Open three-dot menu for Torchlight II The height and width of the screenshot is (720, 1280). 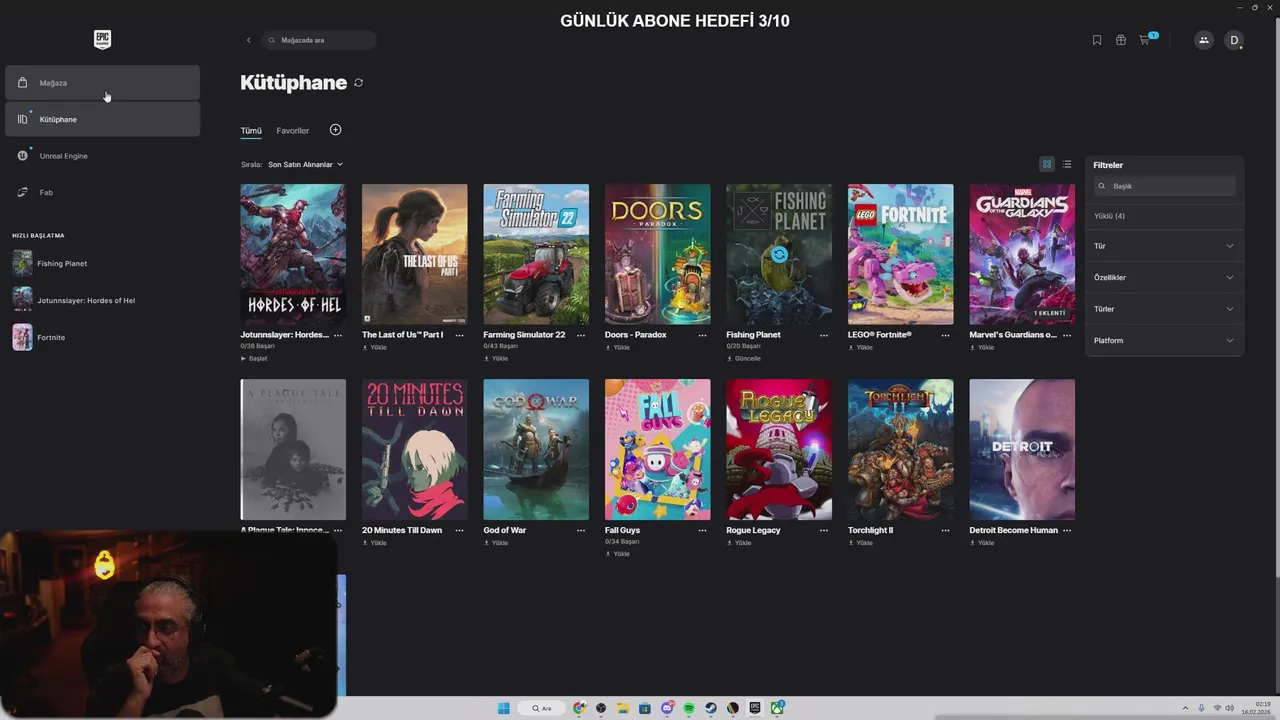coord(946,530)
